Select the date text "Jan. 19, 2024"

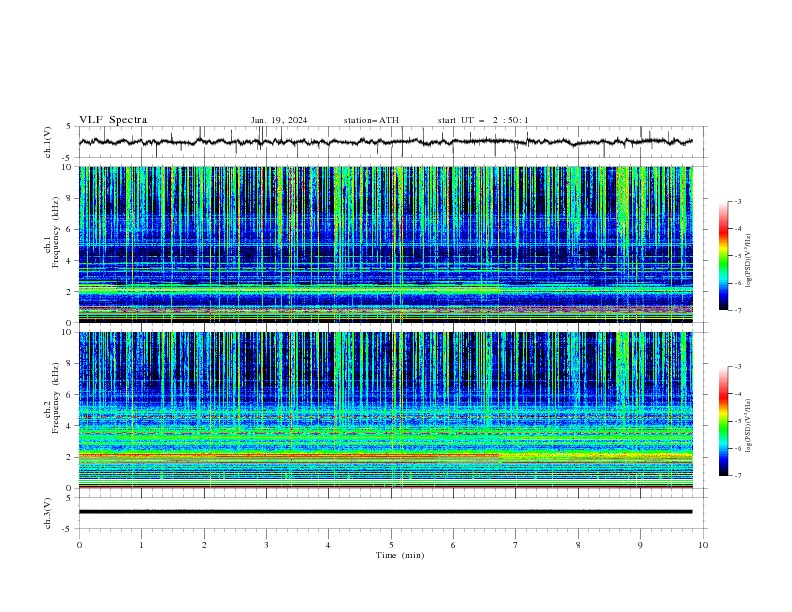click(279, 120)
